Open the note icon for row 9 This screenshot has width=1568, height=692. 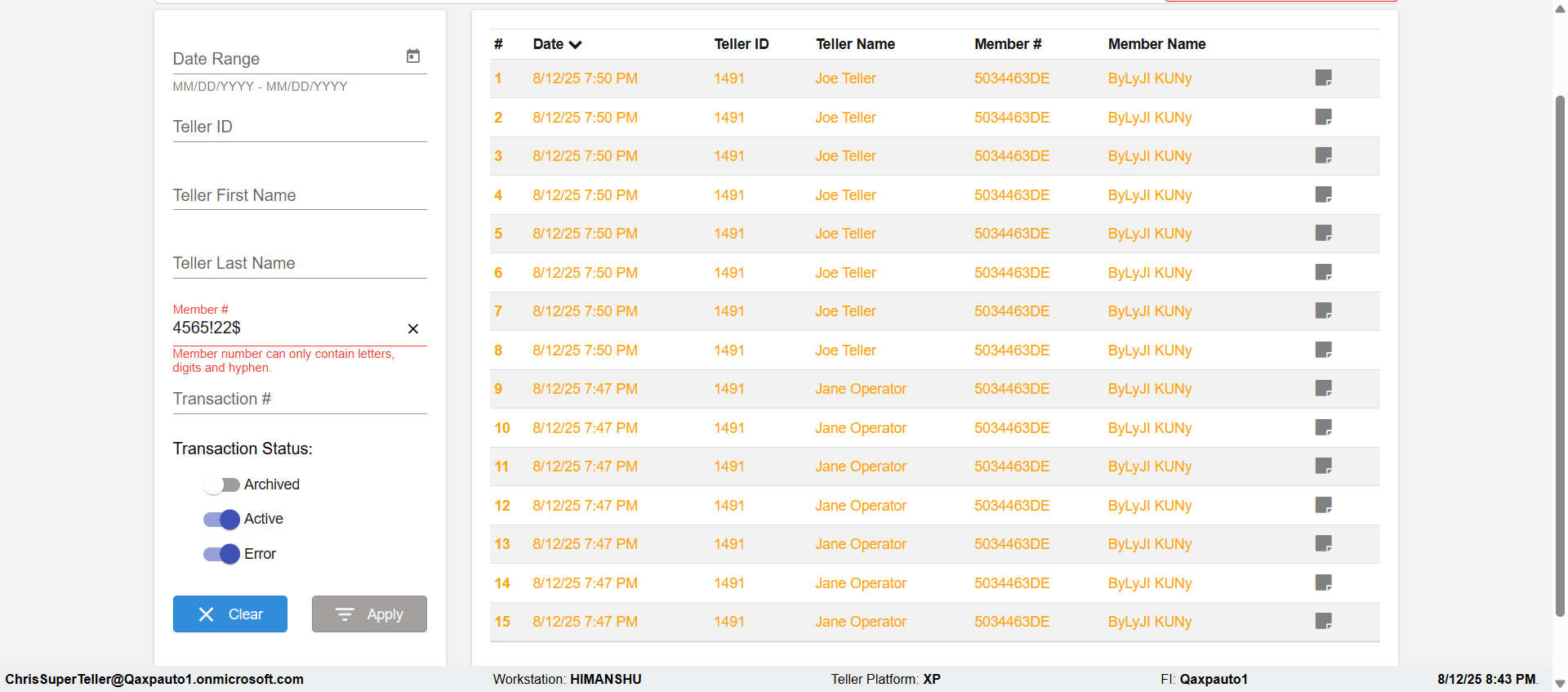(1323, 389)
